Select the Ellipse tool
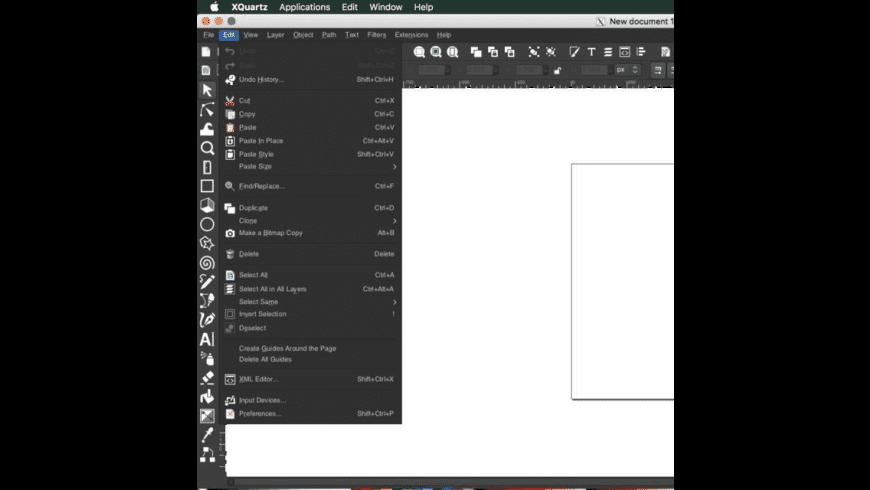 point(207,224)
